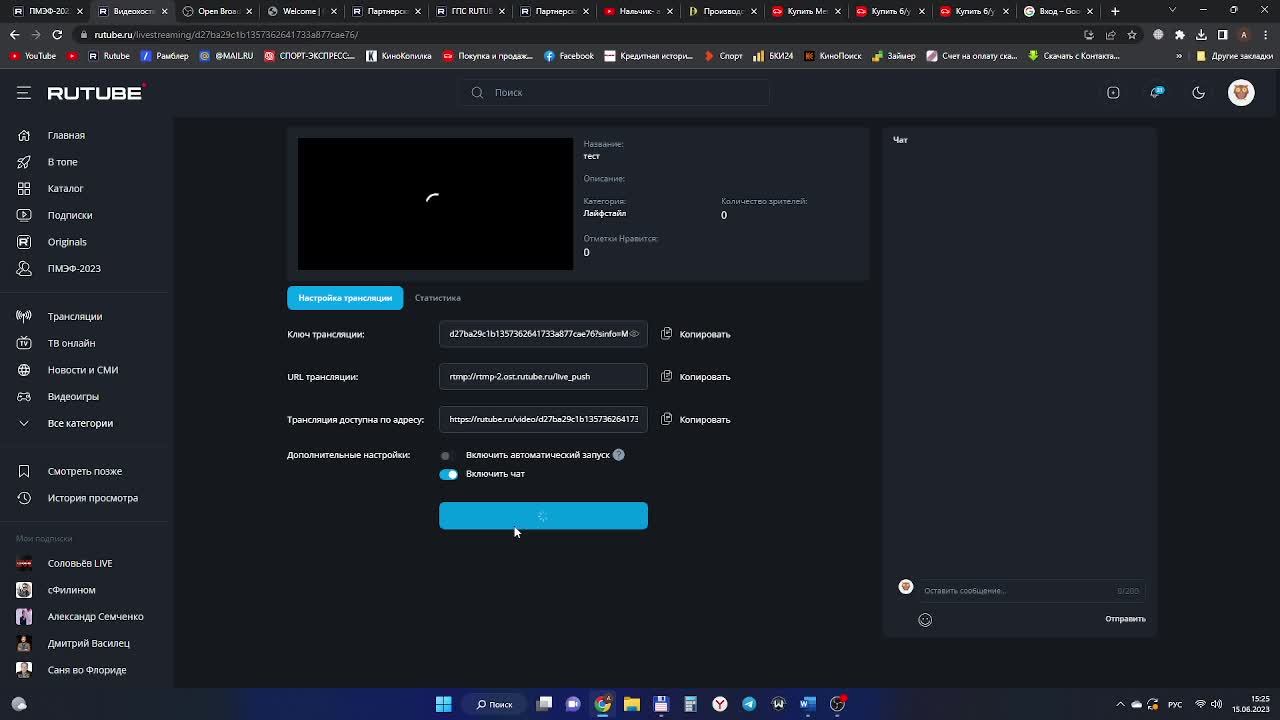
Task: Go to Главная via its home icon
Action: (24, 135)
